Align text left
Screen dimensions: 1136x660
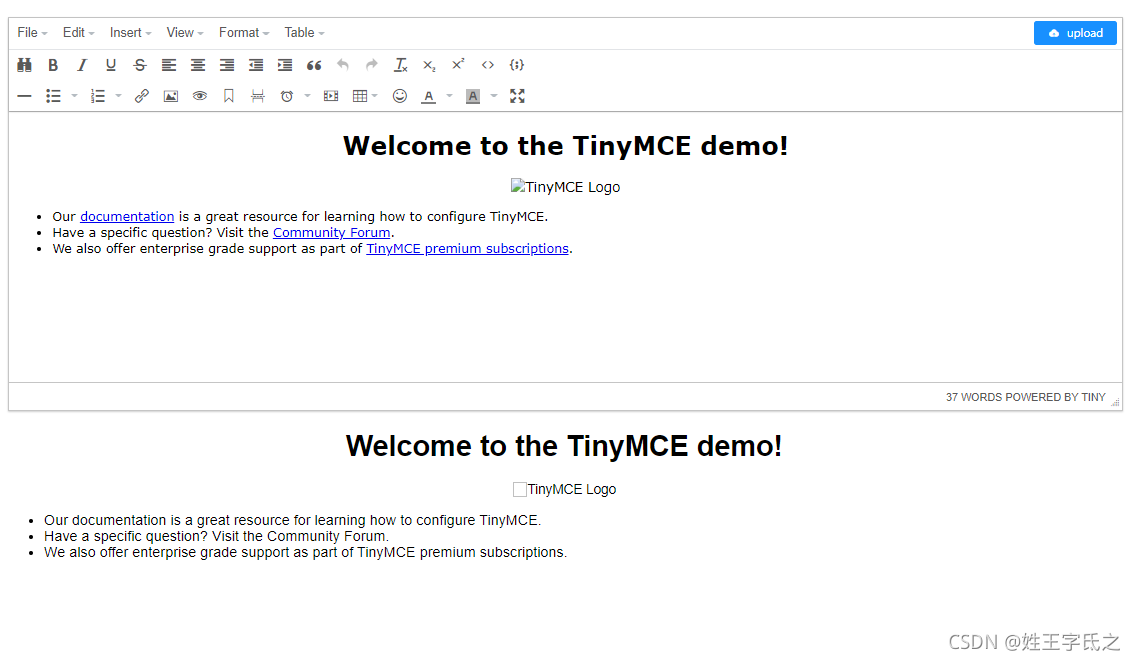point(169,65)
